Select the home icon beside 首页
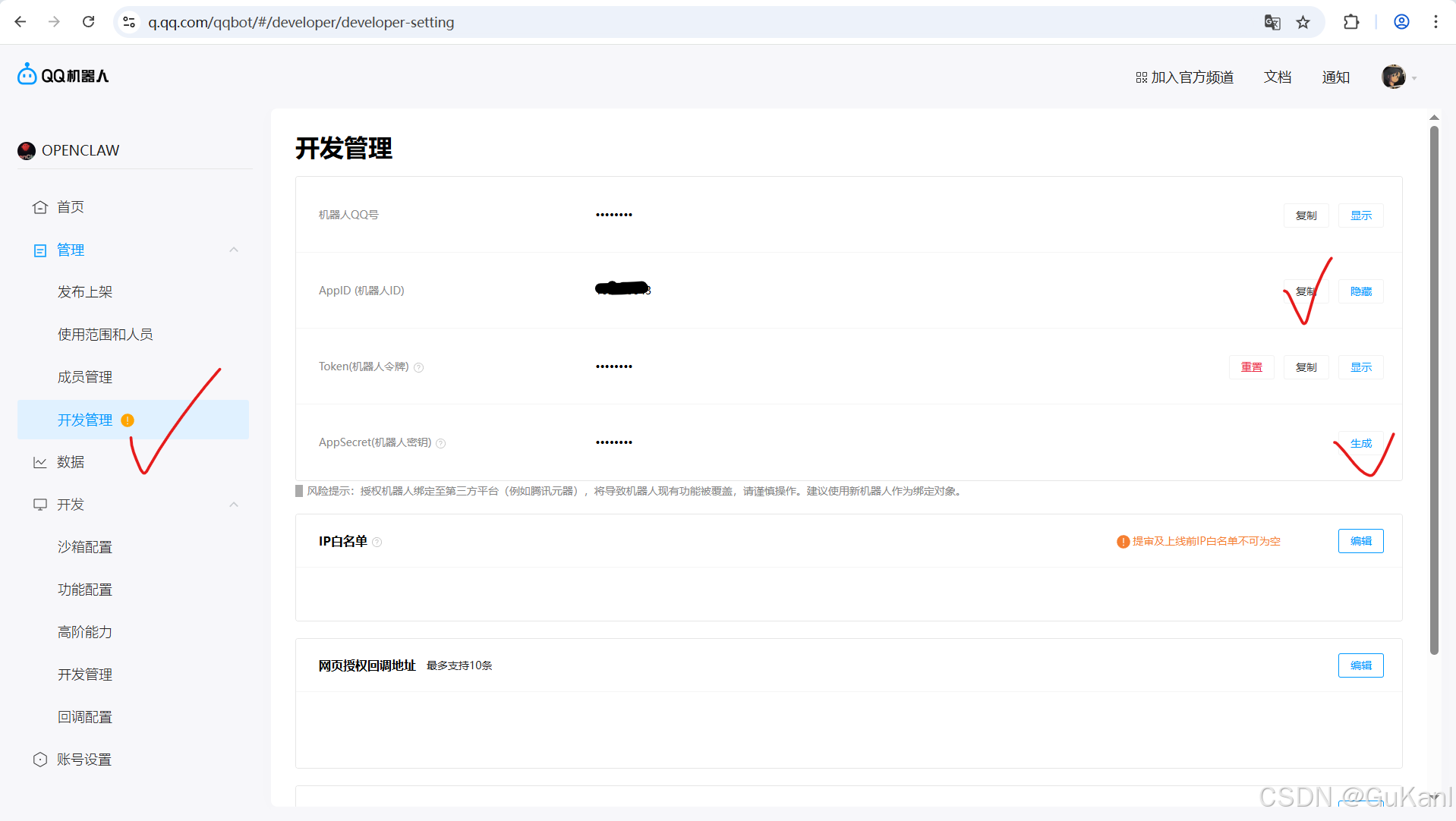The height and width of the screenshot is (821, 1456). 39,206
